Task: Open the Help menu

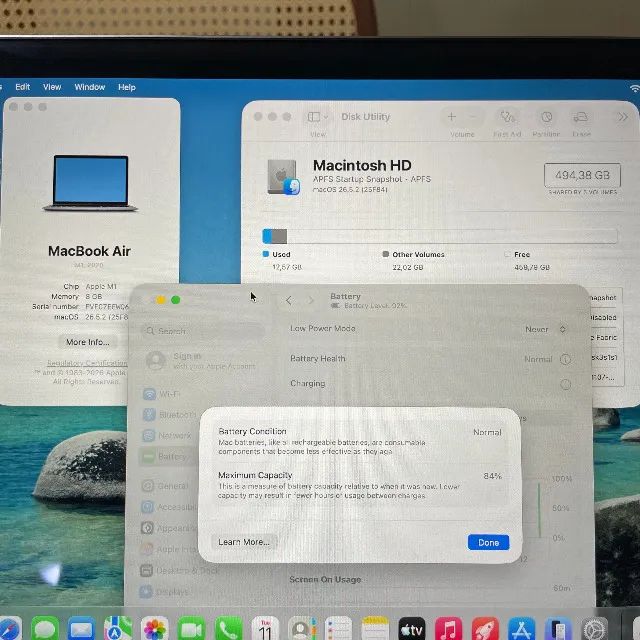Action: click(x=127, y=87)
